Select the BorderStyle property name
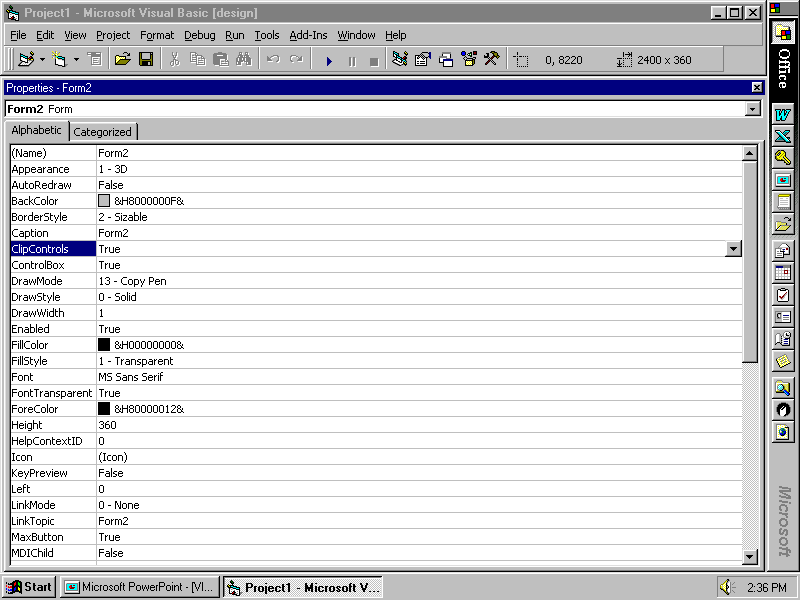Image resolution: width=800 pixels, height=600 pixels. 39,217
